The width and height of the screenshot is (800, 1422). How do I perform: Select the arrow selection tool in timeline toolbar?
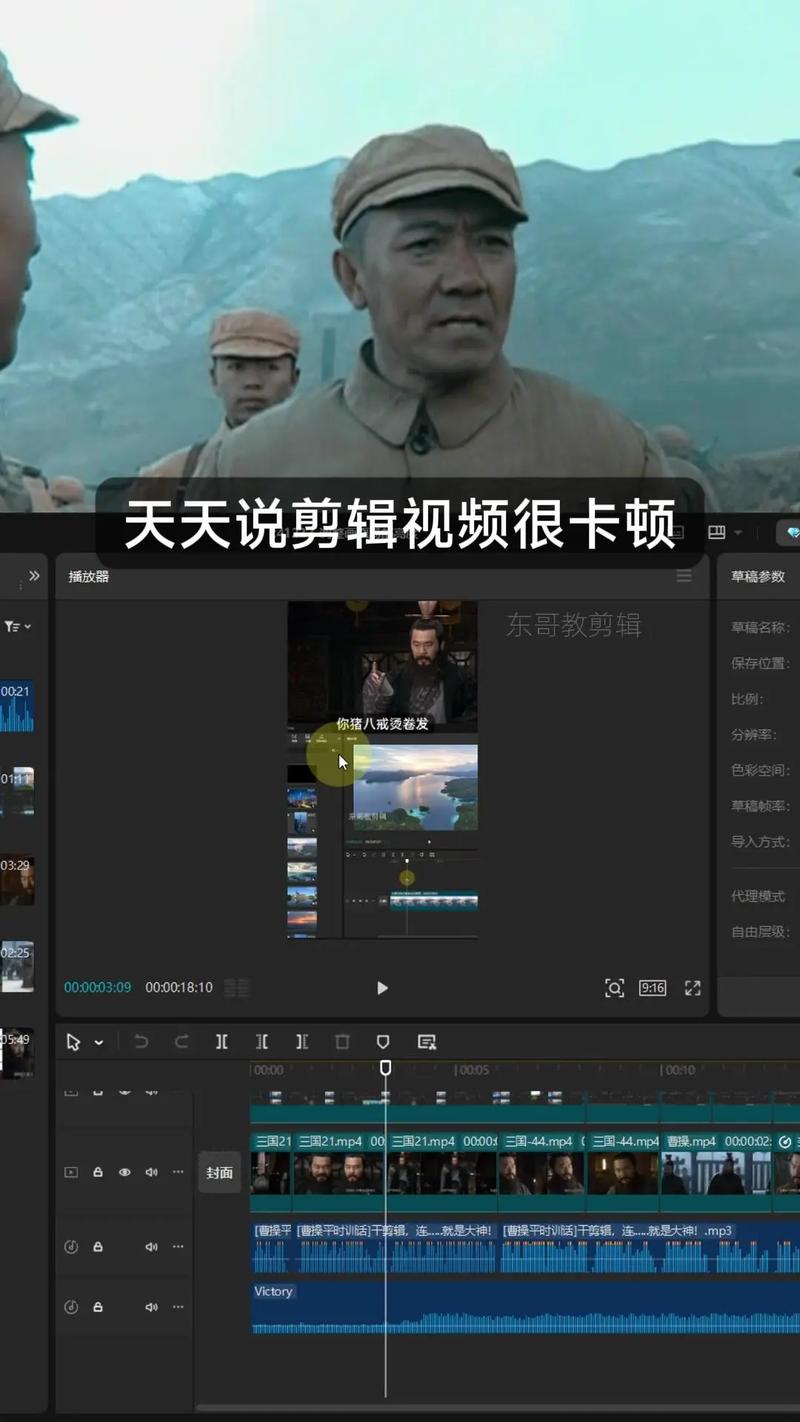tap(73, 1042)
